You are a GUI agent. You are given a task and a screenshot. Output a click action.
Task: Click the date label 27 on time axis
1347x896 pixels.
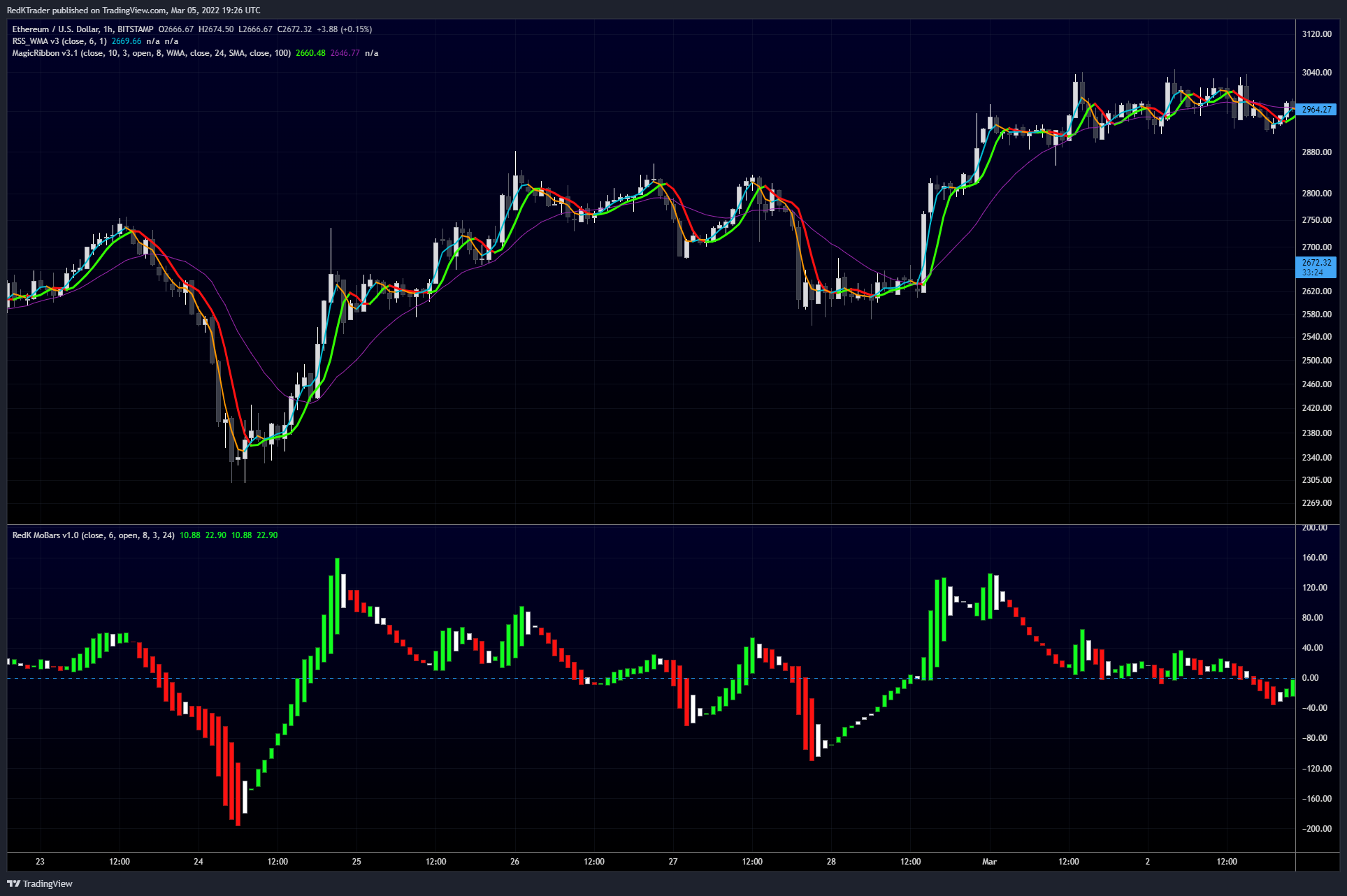point(673,862)
